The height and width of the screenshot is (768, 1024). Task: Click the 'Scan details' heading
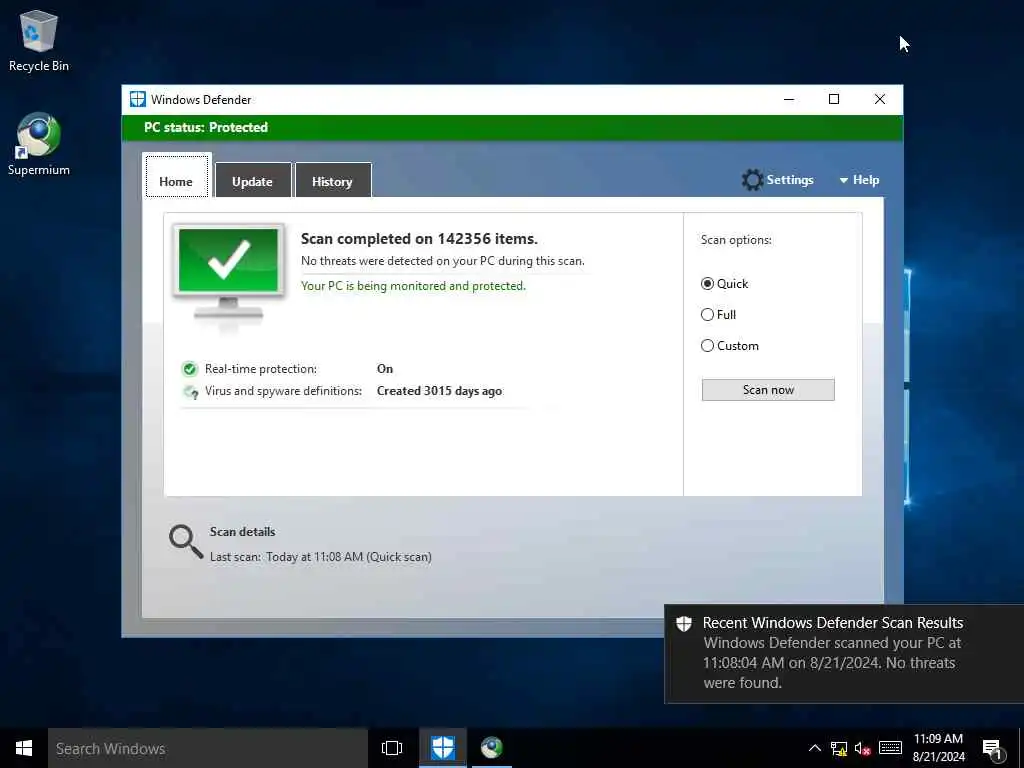point(242,532)
